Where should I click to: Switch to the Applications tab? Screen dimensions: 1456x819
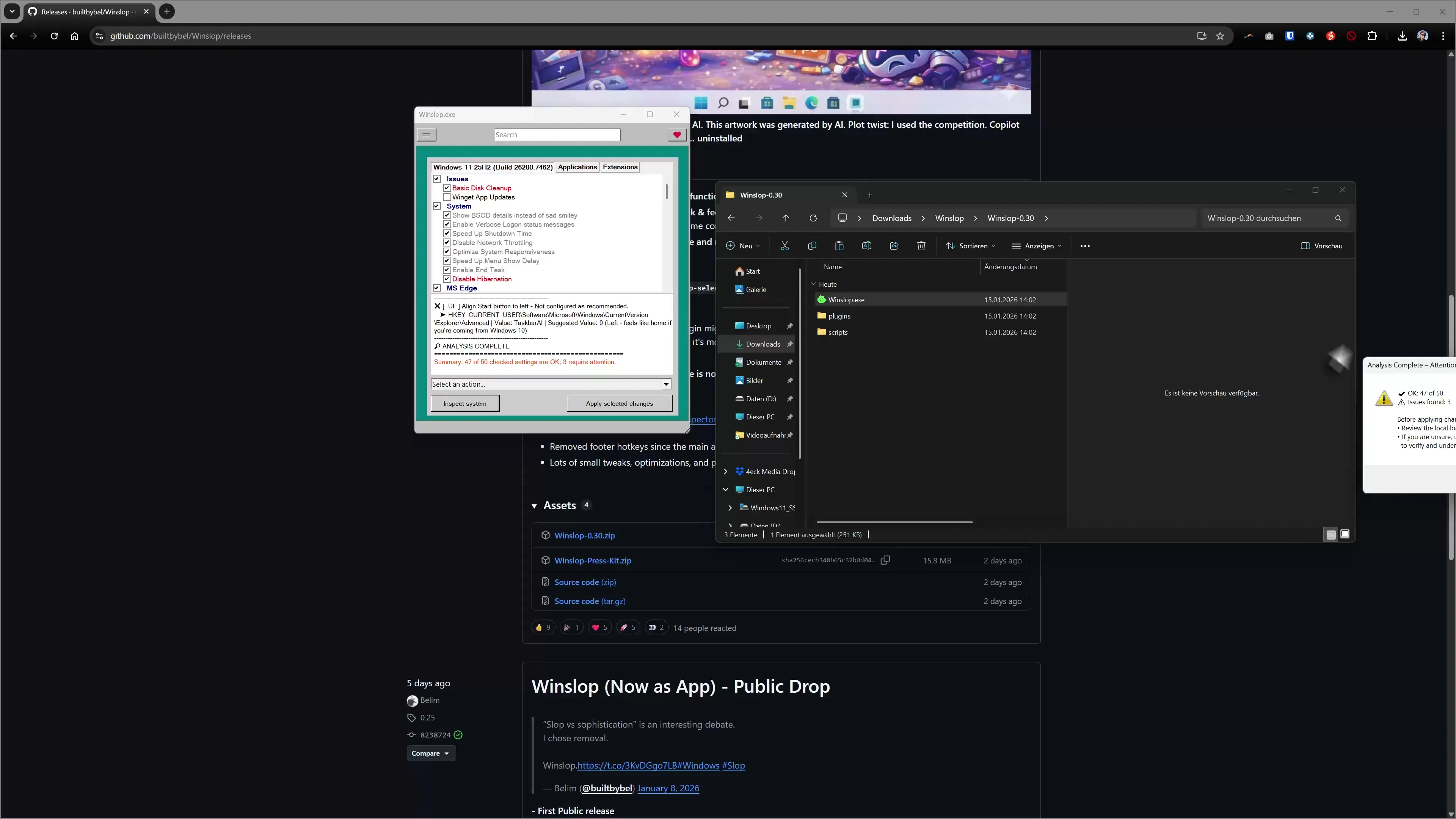pos(577,167)
